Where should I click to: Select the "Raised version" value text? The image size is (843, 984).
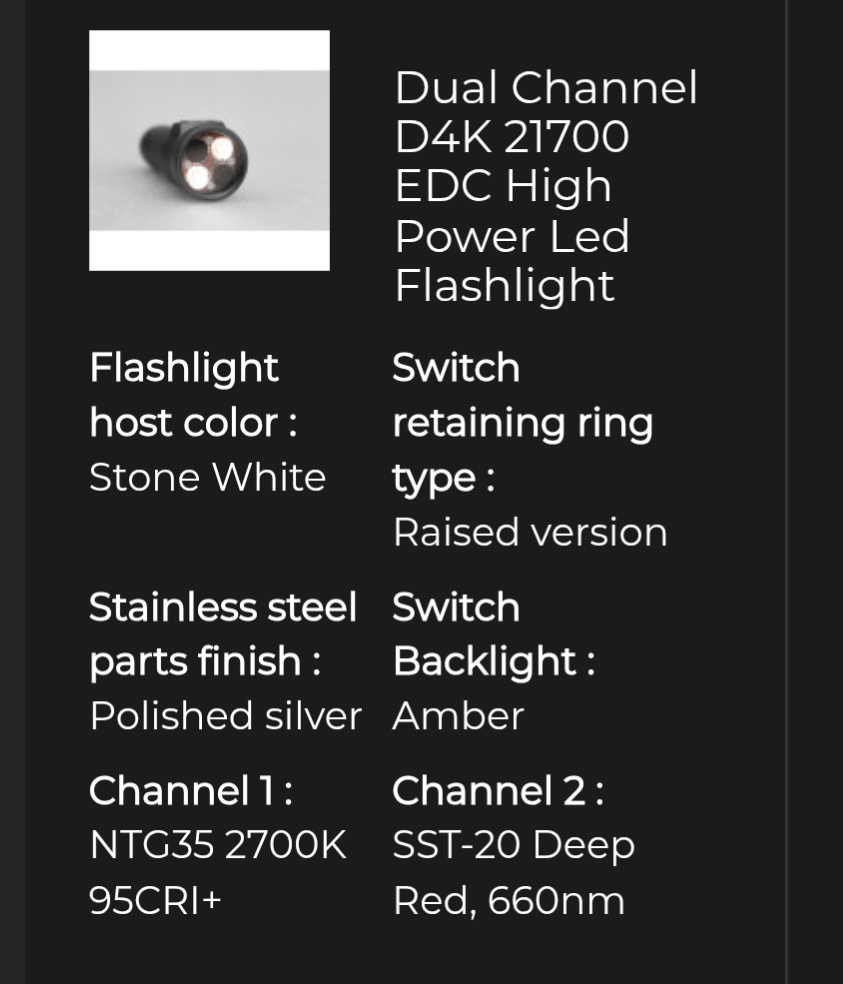pyautogui.click(x=529, y=532)
